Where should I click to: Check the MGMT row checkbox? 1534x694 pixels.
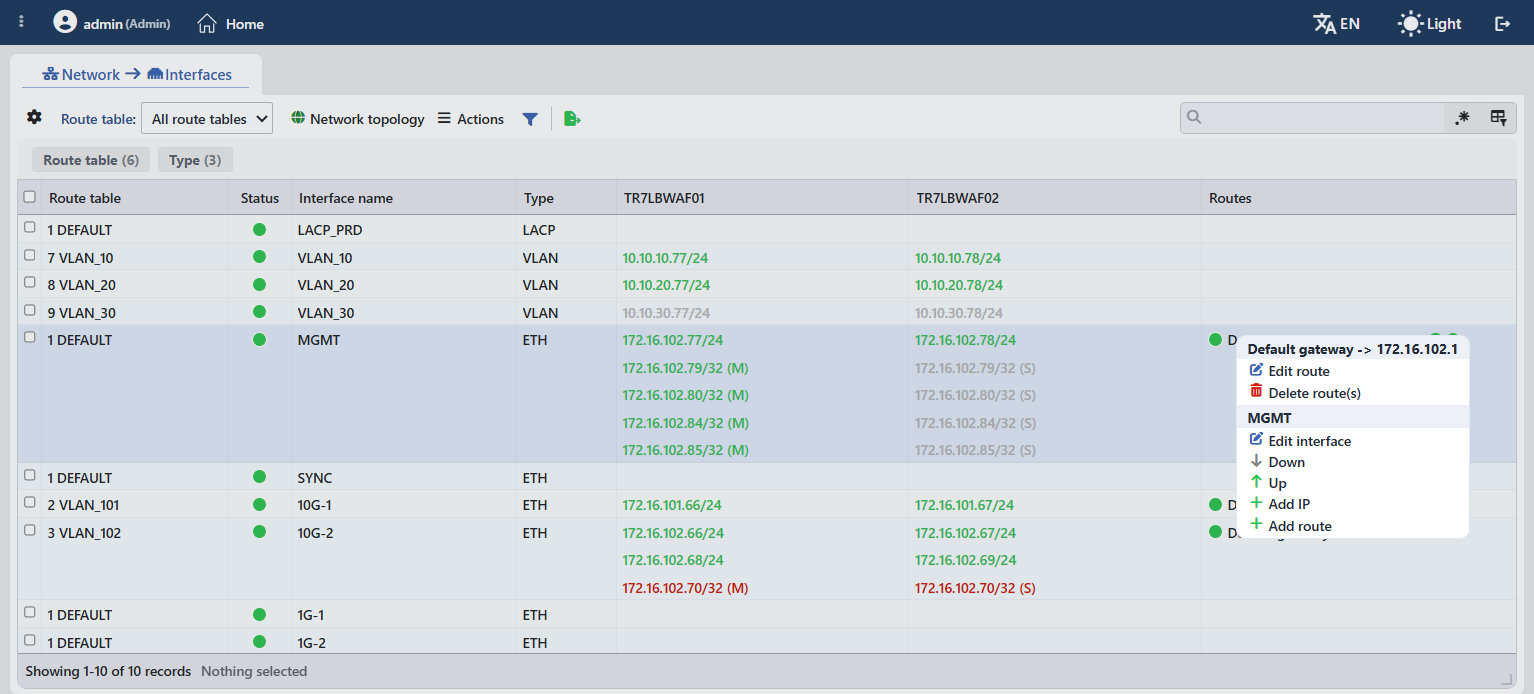point(30,338)
